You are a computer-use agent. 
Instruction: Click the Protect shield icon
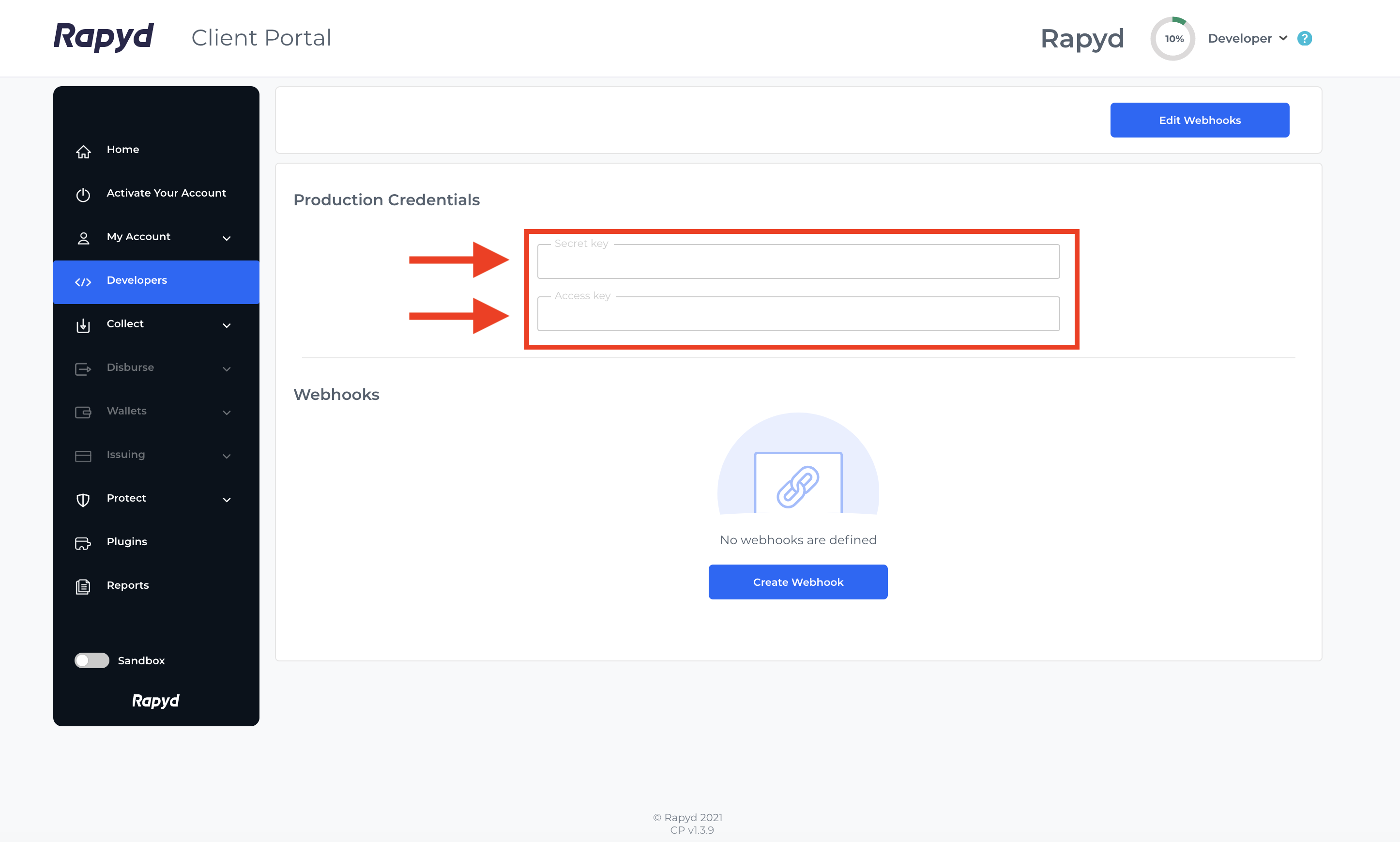pyautogui.click(x=83, y=499)
